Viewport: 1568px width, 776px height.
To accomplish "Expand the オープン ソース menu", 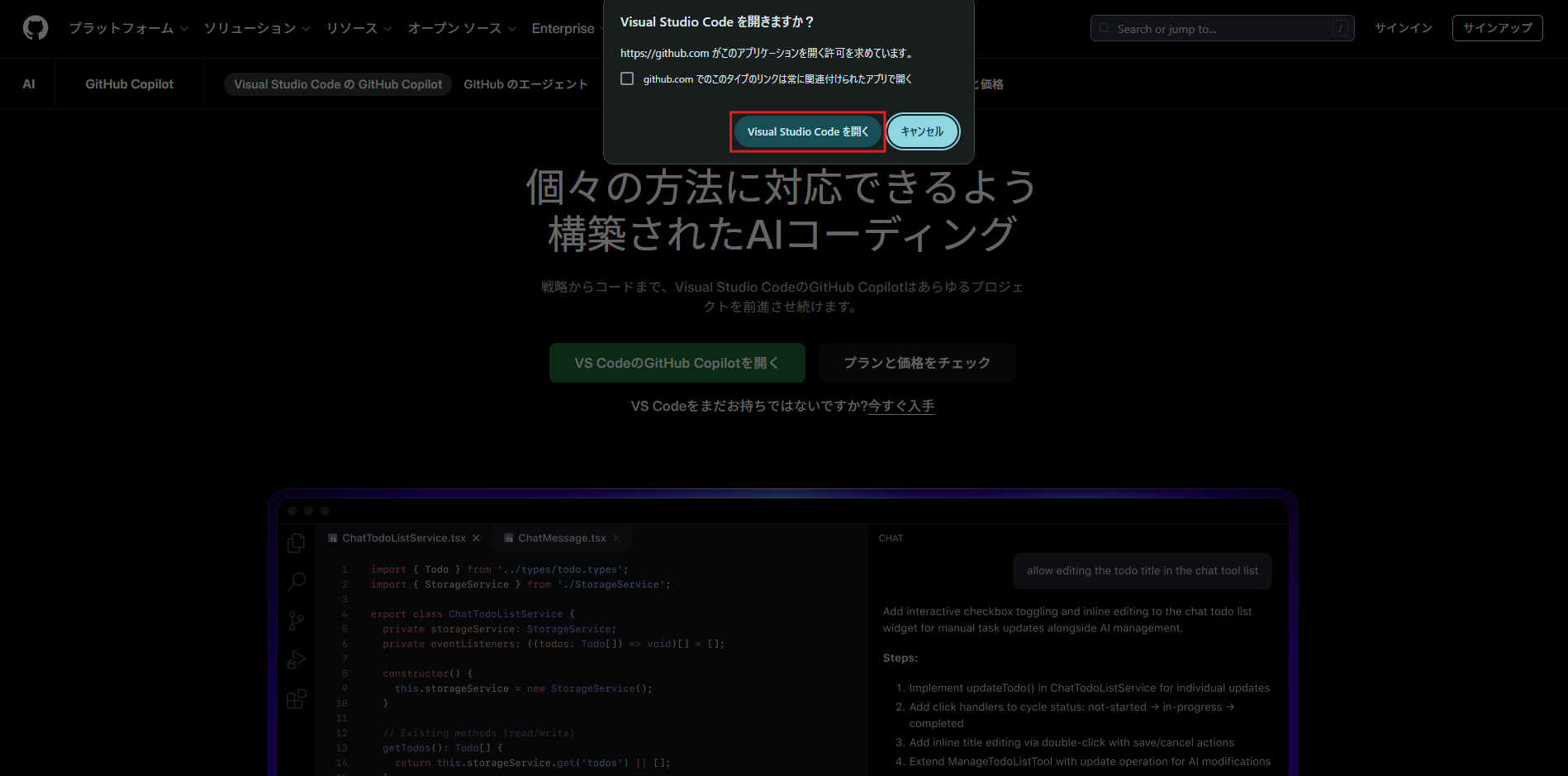I will coord(461,28).
